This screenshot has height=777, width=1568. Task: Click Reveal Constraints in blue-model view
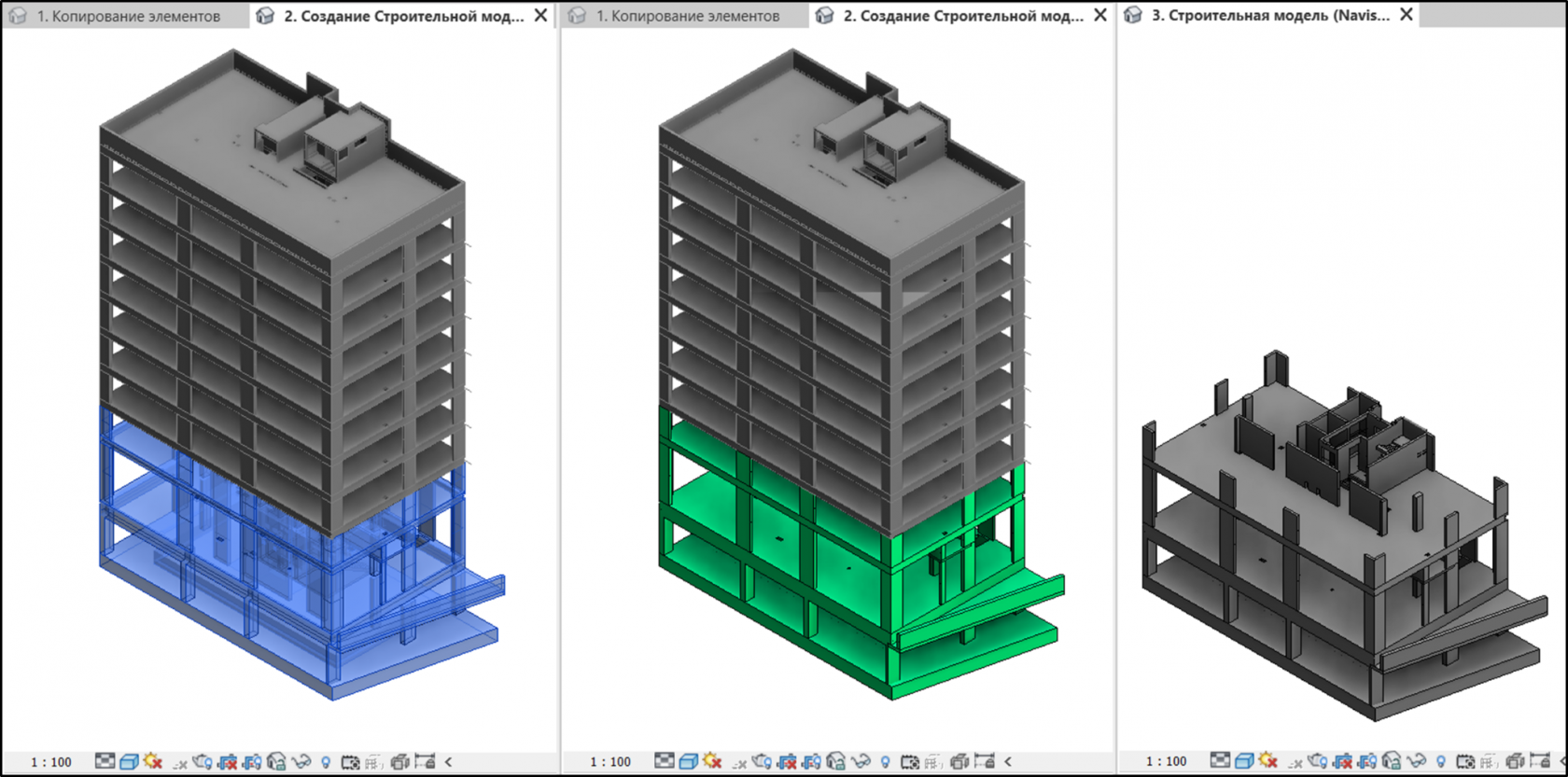(x=425, y=761)
